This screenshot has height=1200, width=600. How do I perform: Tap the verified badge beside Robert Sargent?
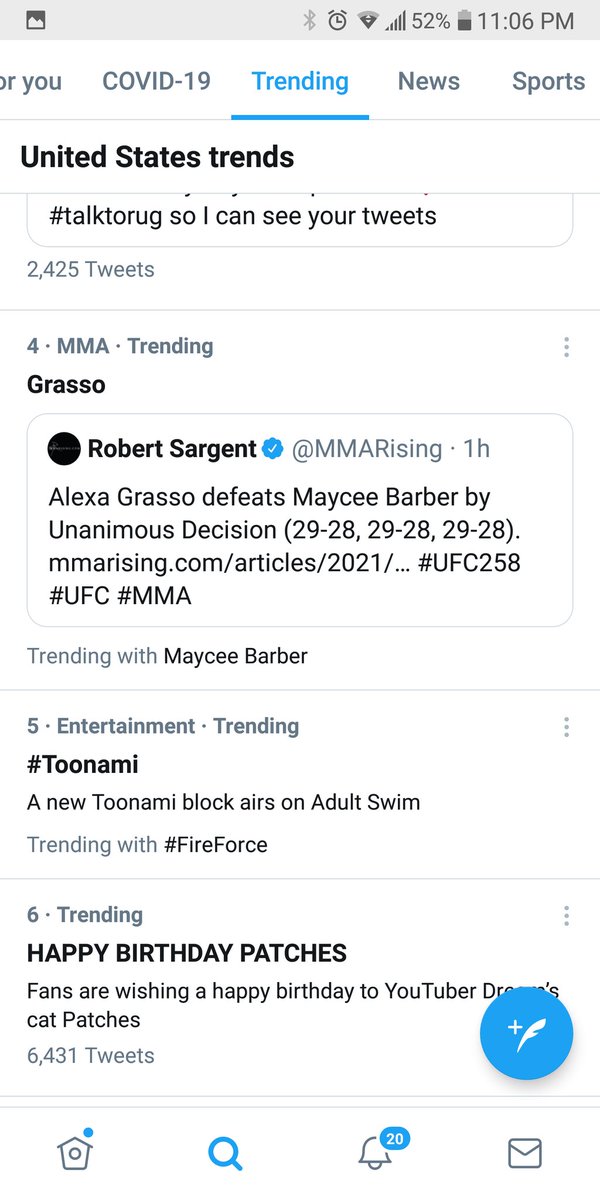(272, 449)
